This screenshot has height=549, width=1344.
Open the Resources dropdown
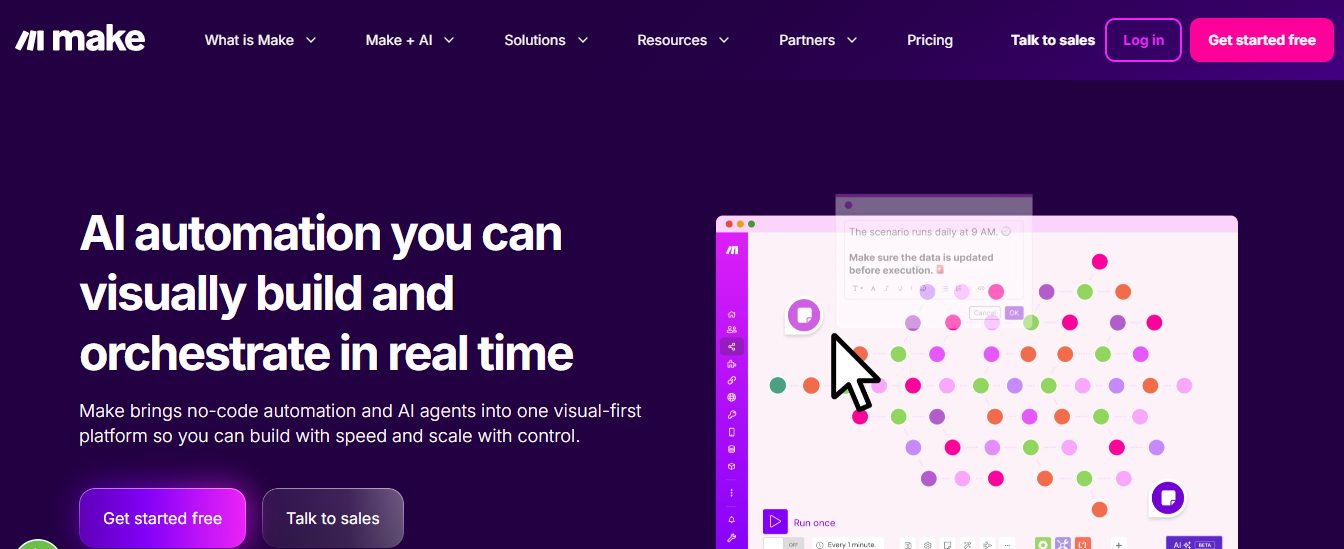click(683, 40)
